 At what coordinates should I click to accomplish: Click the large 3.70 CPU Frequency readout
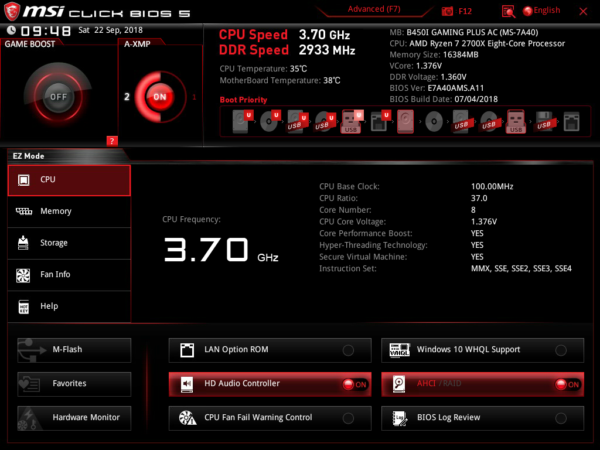[206, 249]
